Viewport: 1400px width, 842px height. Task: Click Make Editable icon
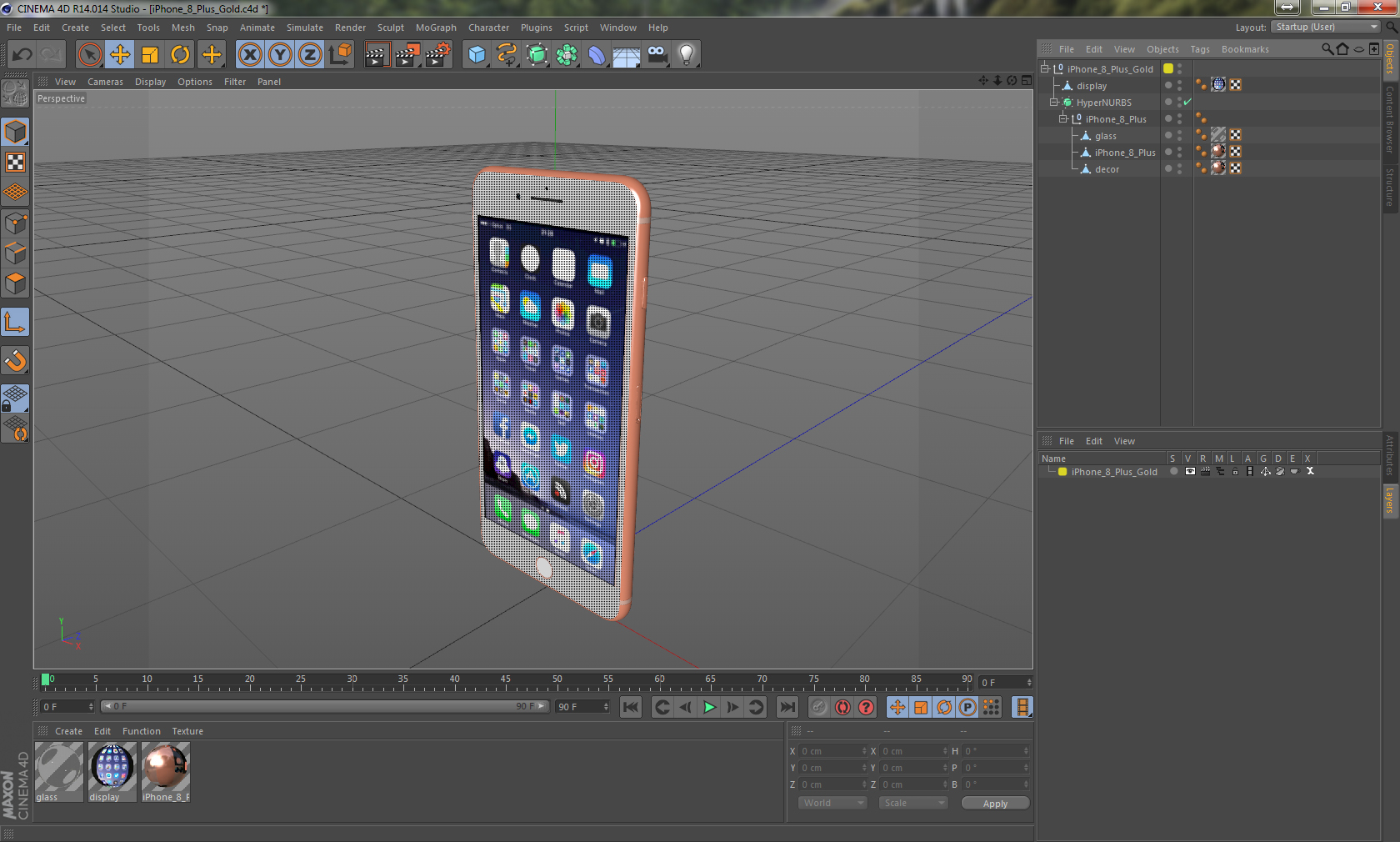tap(15, 93)
